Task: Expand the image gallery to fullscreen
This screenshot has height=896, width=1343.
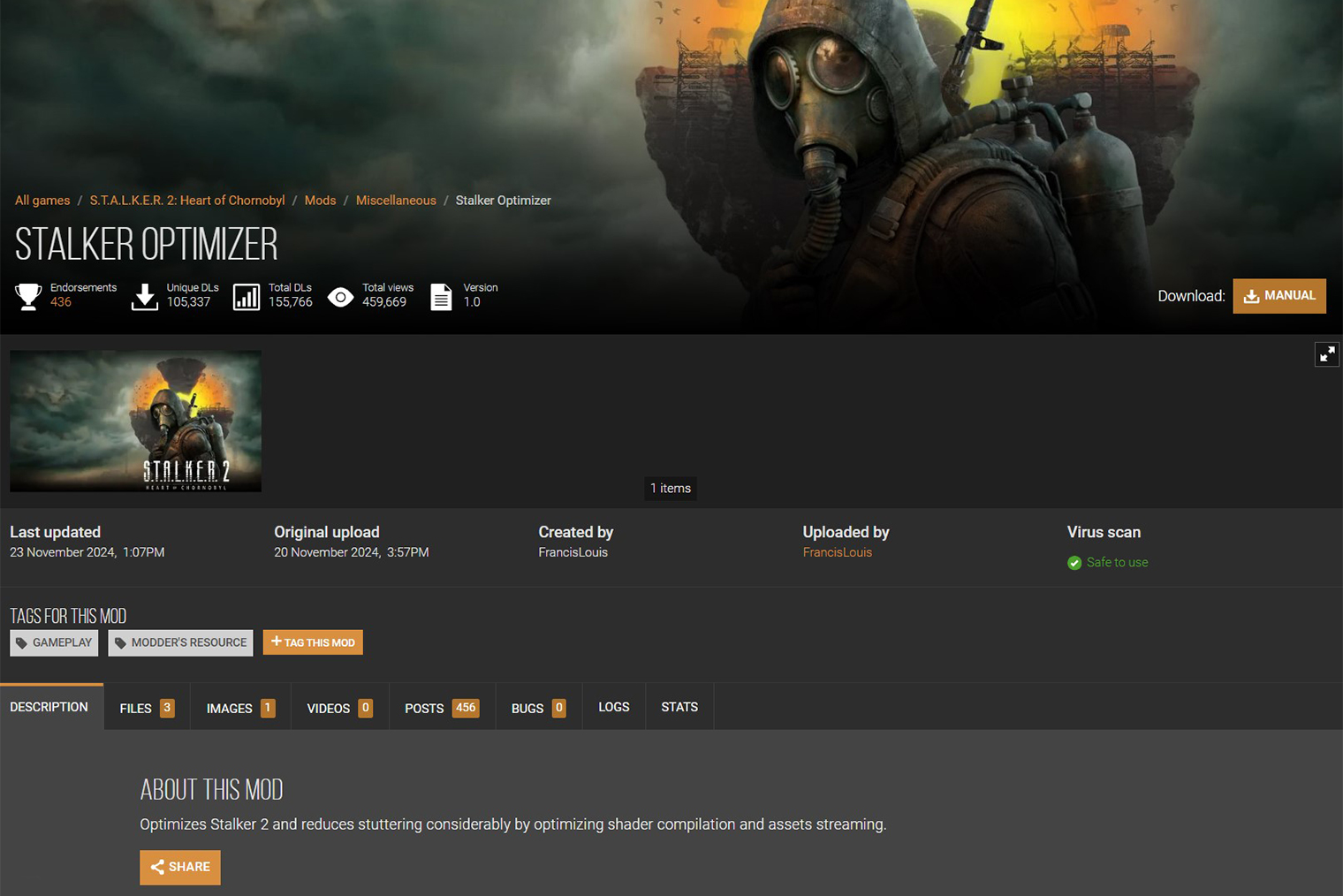Action: point(1327,354)
